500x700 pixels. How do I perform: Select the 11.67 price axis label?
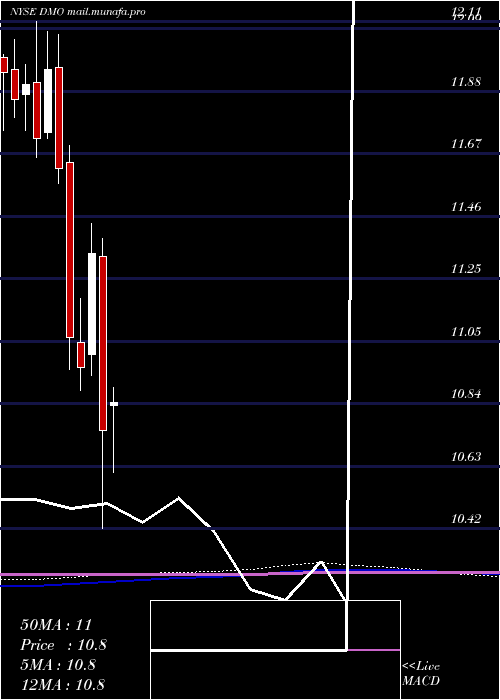[466, 144]
